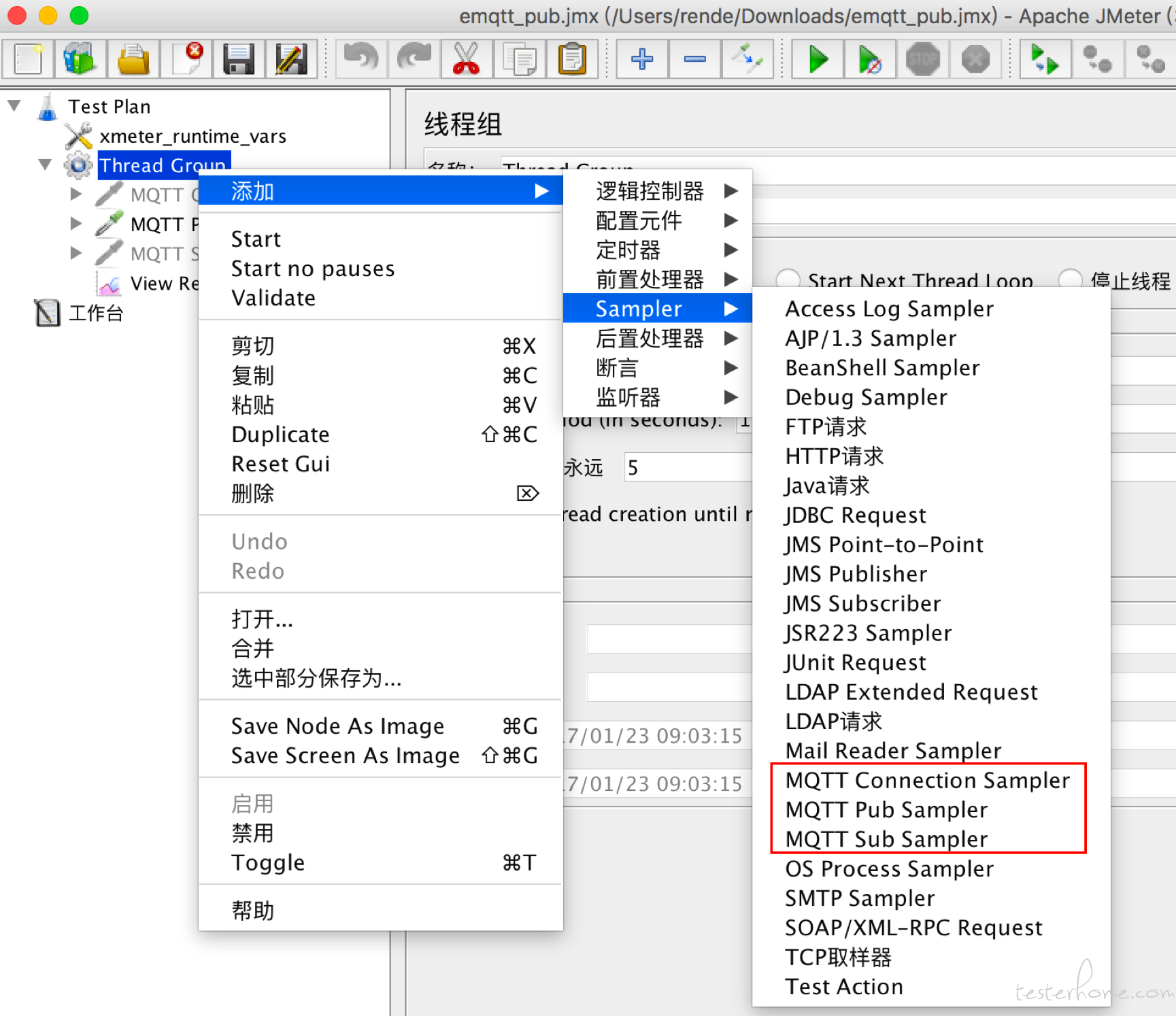Choose 添加 in the context menu
The image size is (1176, 1016).
[x=381, y=191]
